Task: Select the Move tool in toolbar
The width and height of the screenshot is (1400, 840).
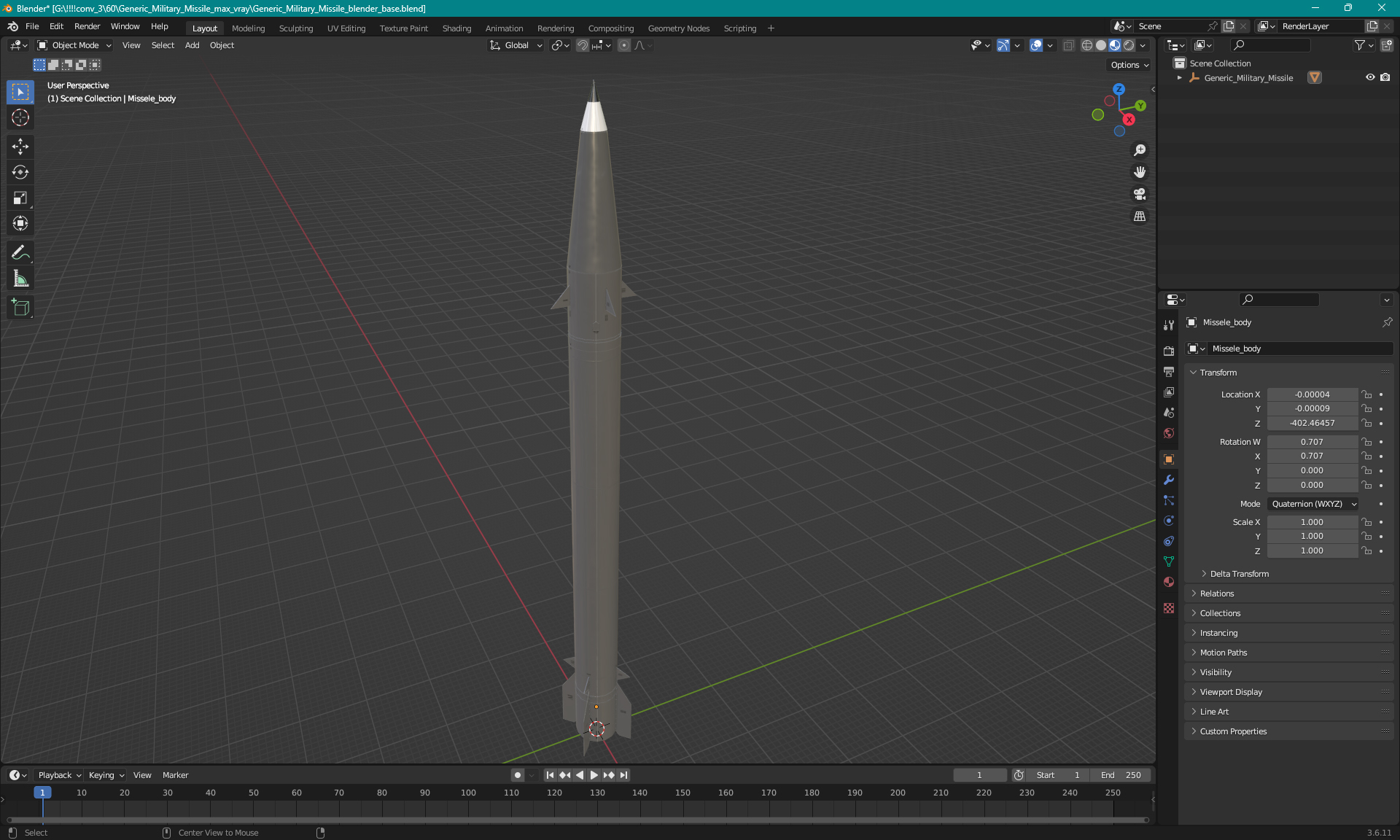Action: 20,147
